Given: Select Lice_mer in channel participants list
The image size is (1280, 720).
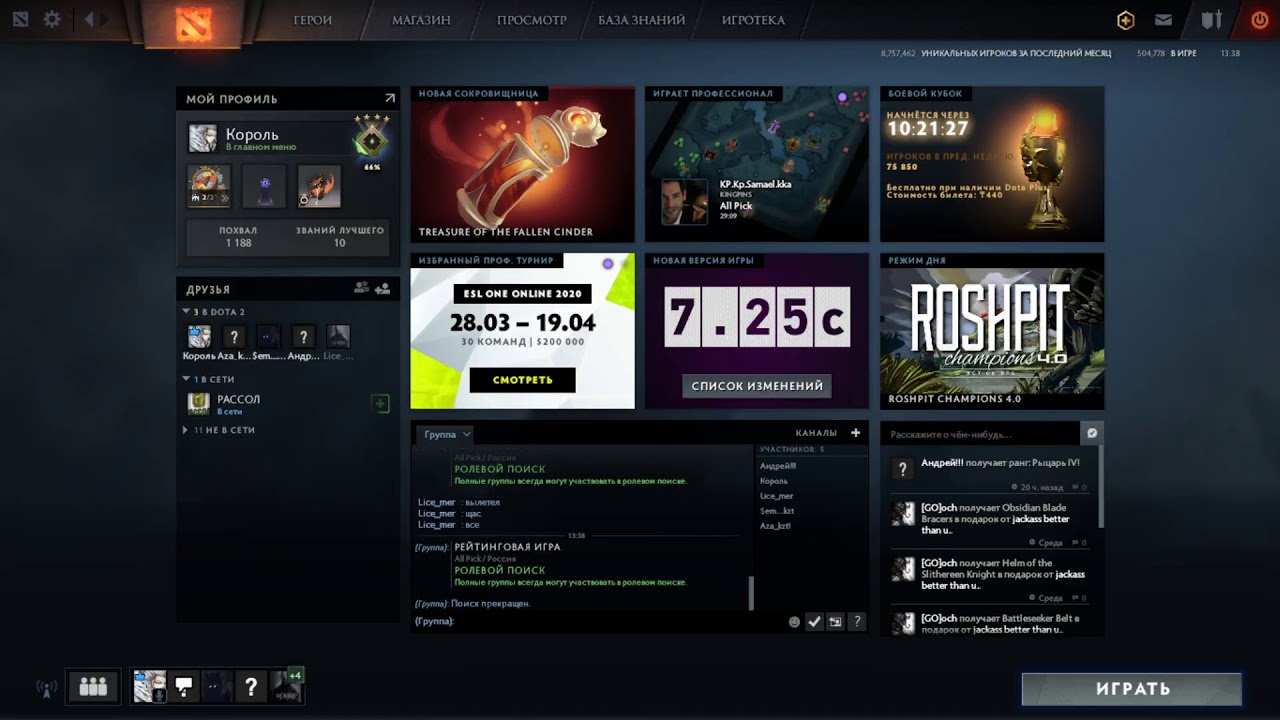Looking at the screenshot, I should 777,496.
